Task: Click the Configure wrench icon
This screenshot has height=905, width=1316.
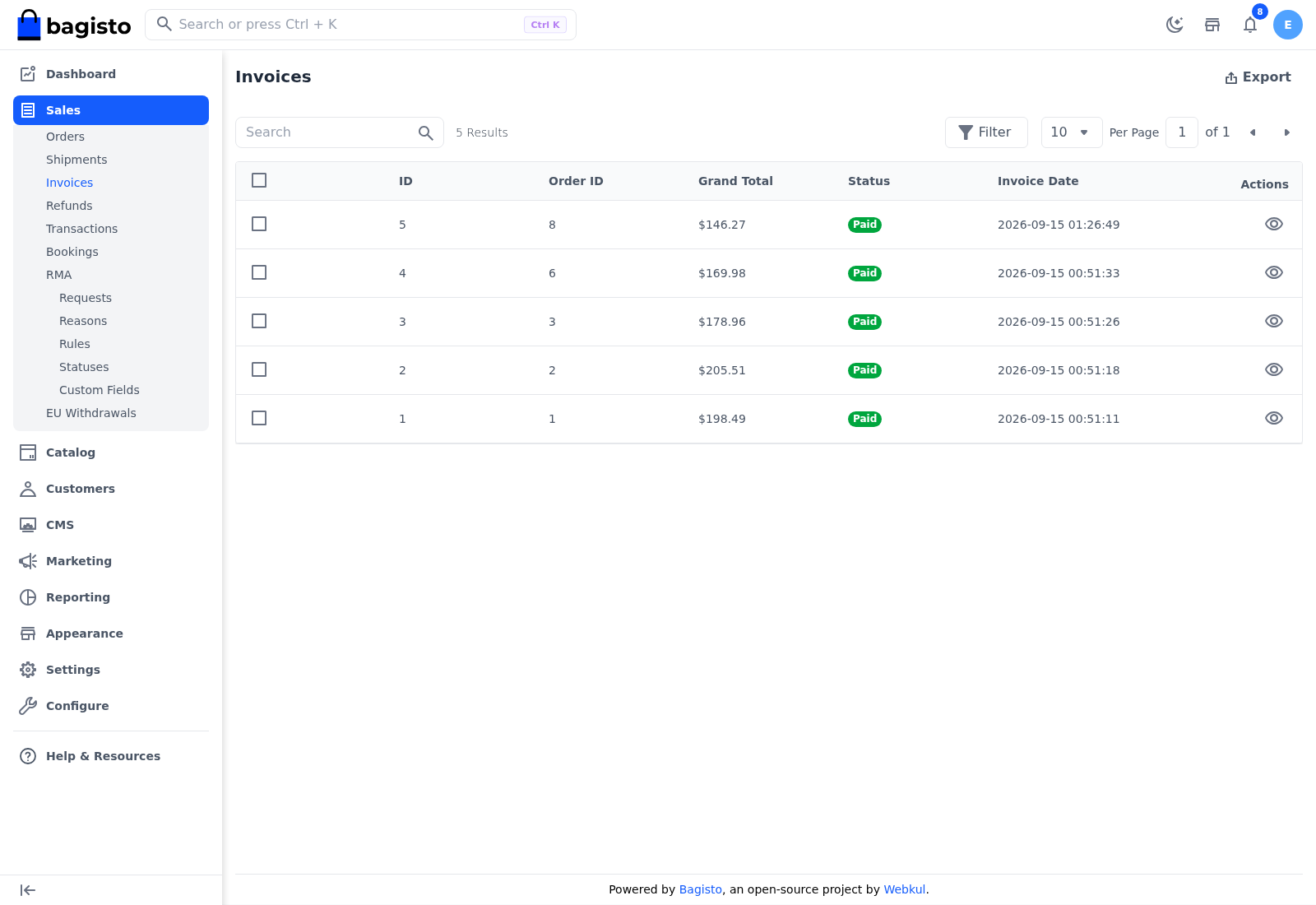Action: point(28,706)
